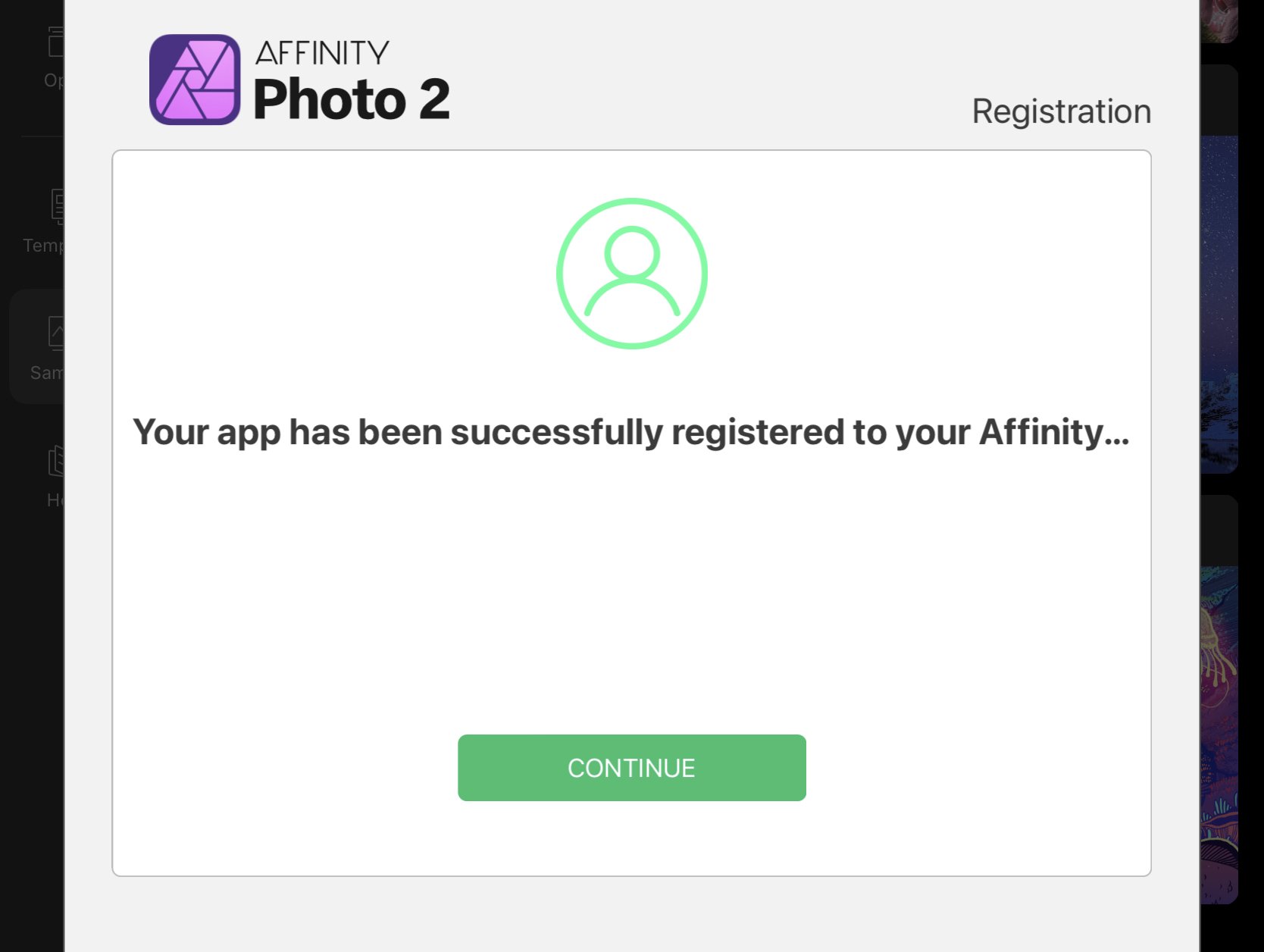Click the dark header above the jellyfish thumbnail
The height and width of the screenshot is (952, 1264).
point(1219,531)
